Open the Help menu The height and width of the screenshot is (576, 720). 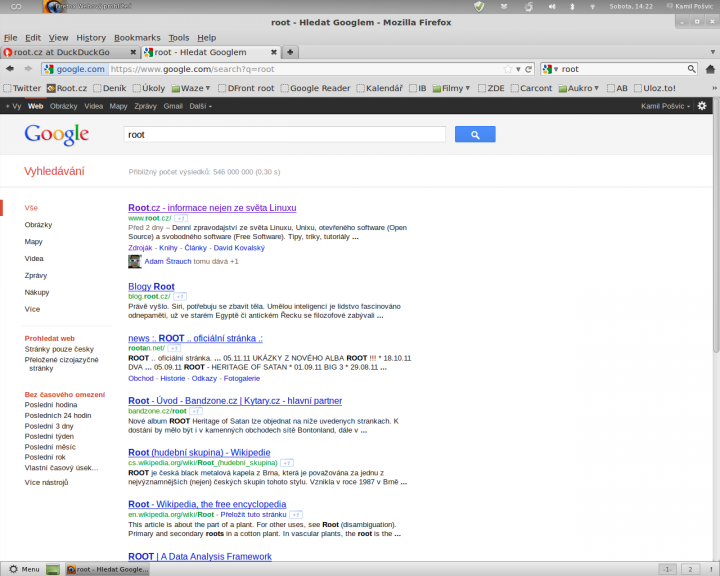207,38
